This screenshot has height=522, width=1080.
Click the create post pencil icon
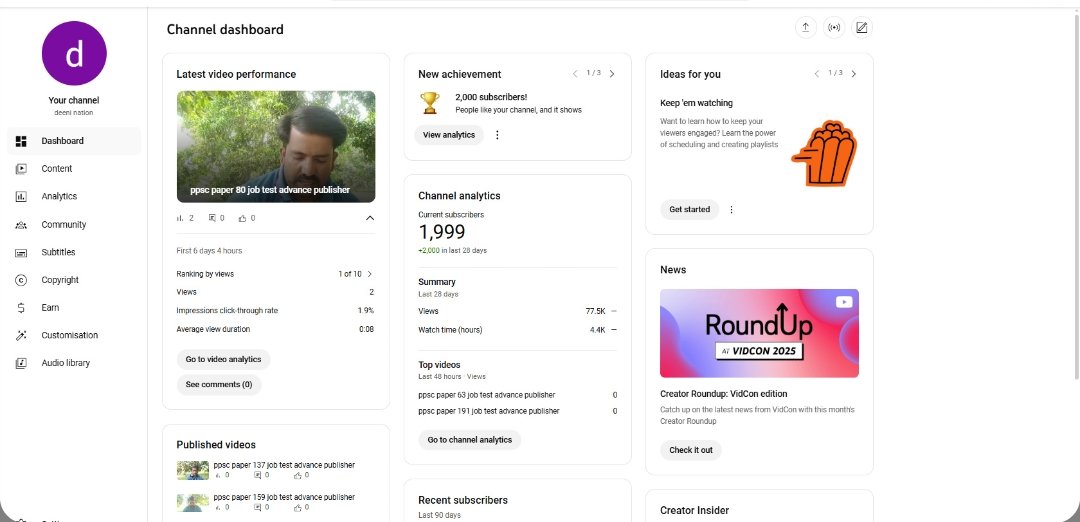[x=862, y=28]
